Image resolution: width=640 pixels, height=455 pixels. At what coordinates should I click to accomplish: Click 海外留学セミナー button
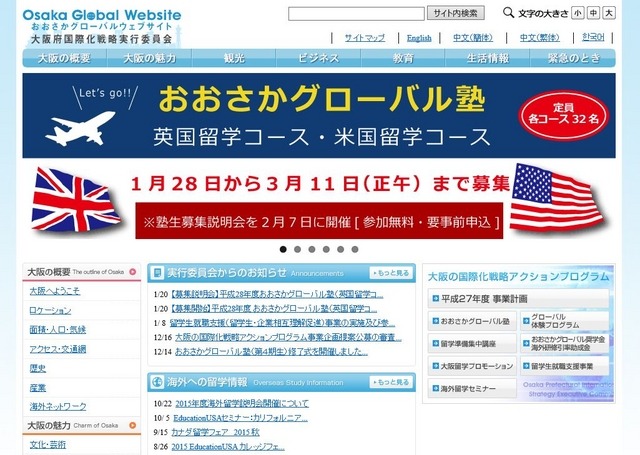pyautogui.click(x=472, y=388)
